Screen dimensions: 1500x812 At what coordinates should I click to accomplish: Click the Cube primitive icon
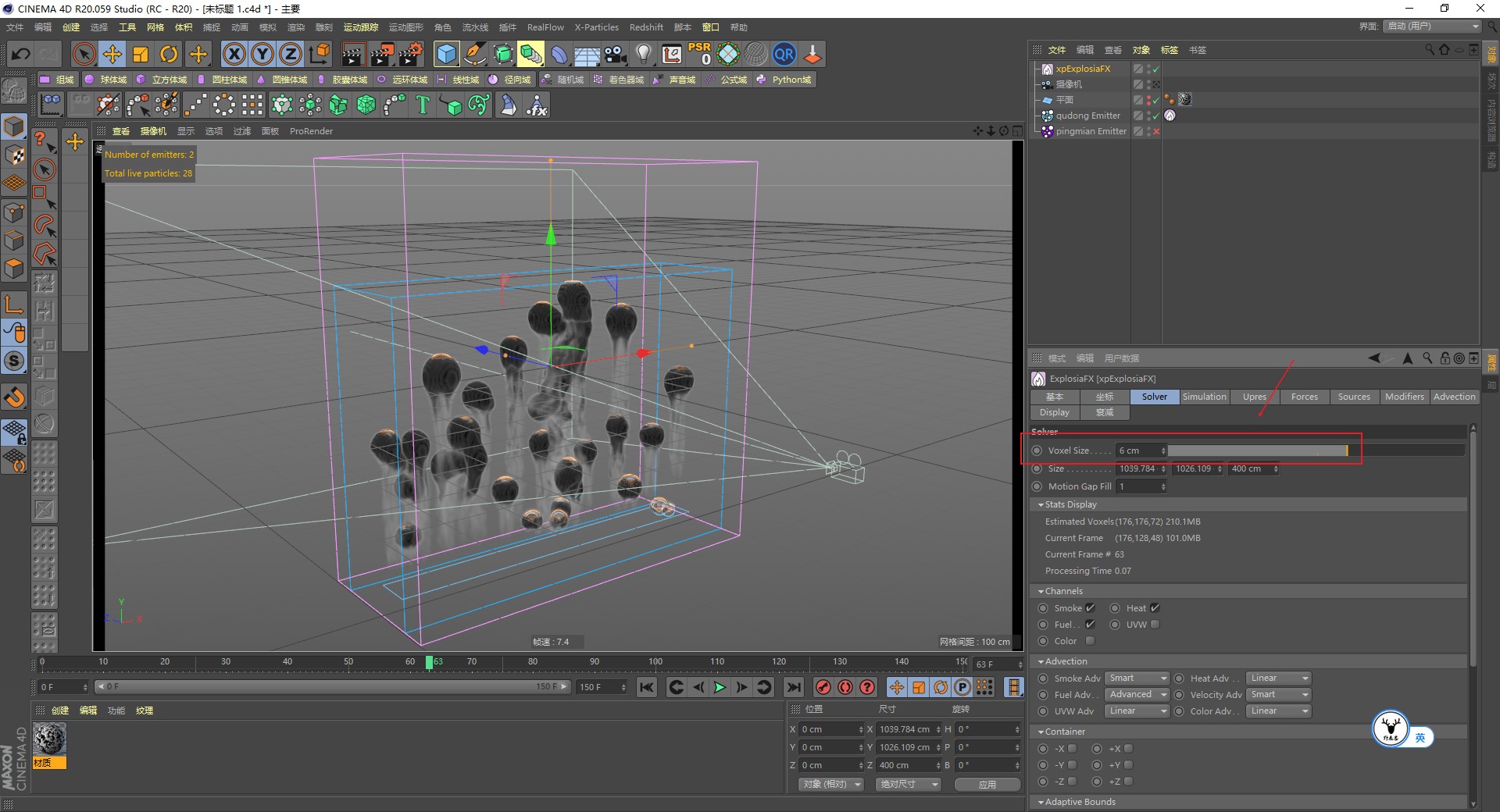(x=446, y=54)
